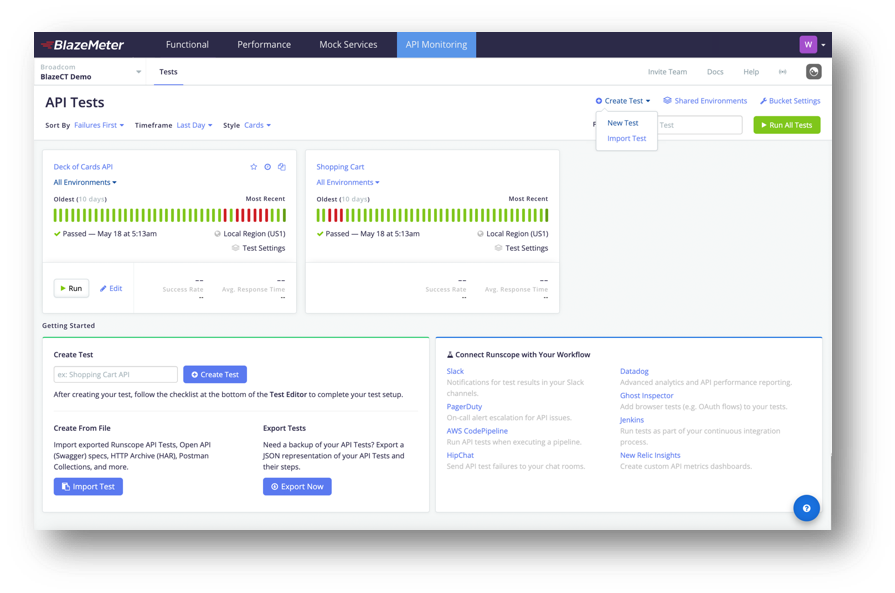Edit the Deck of Cards API test

click(x=111, y=288)
